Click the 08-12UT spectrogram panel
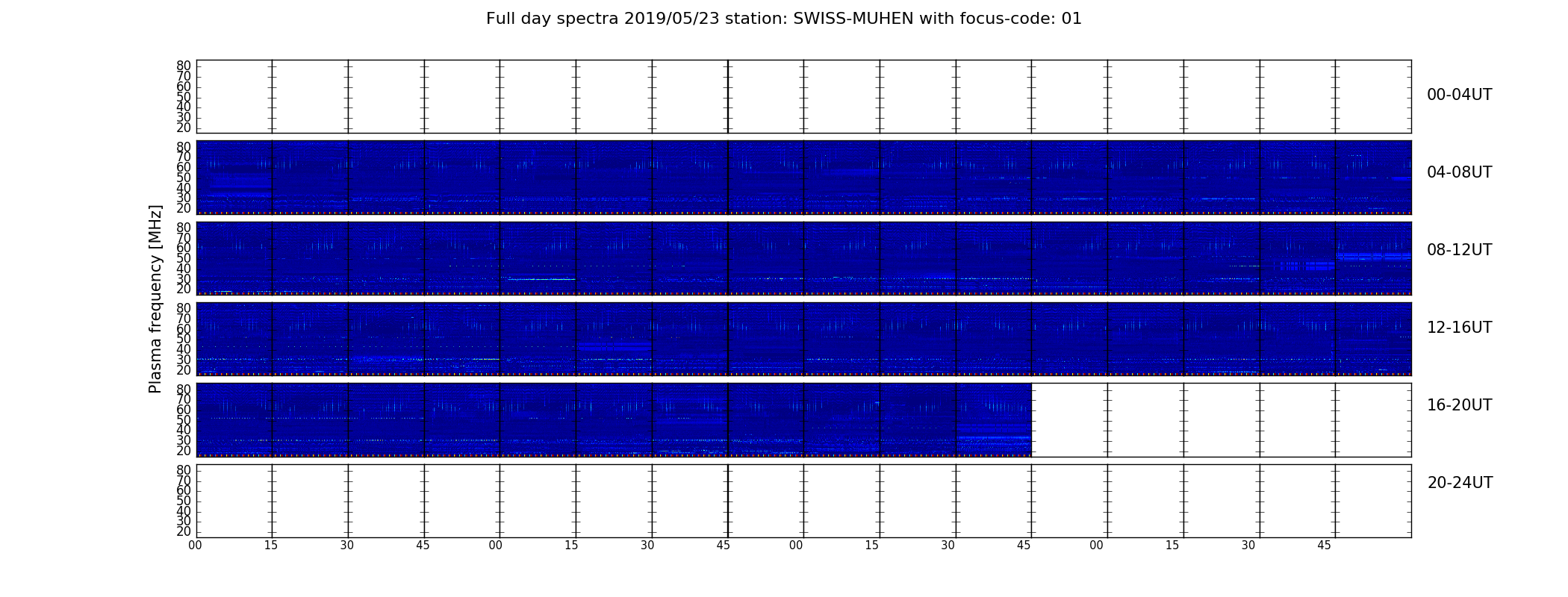The height and width of the screenshot is (597, 1568). tap(803, 257)
